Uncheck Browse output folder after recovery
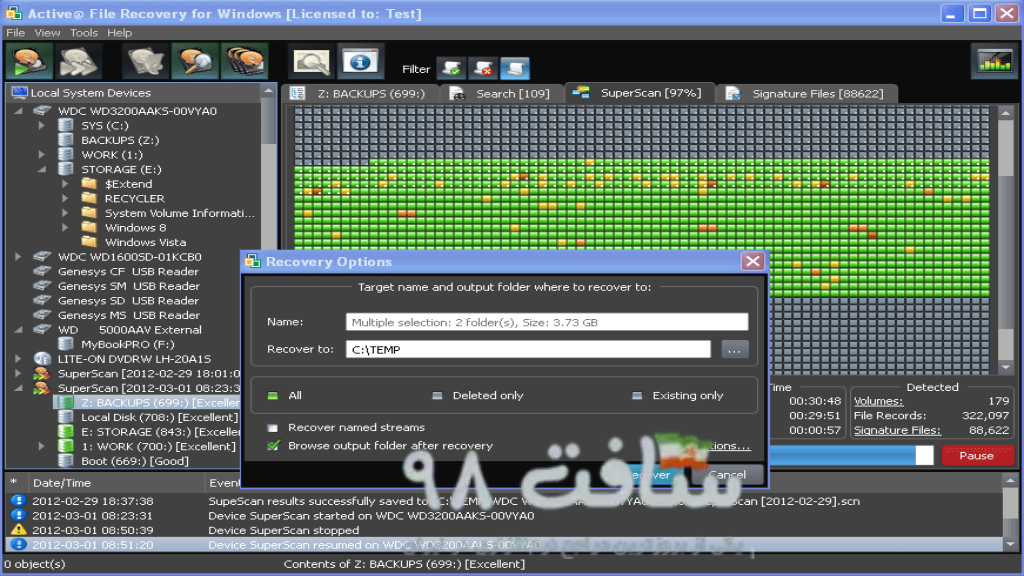Viewport: 1024px width, 576px height. tap(273, 445)
